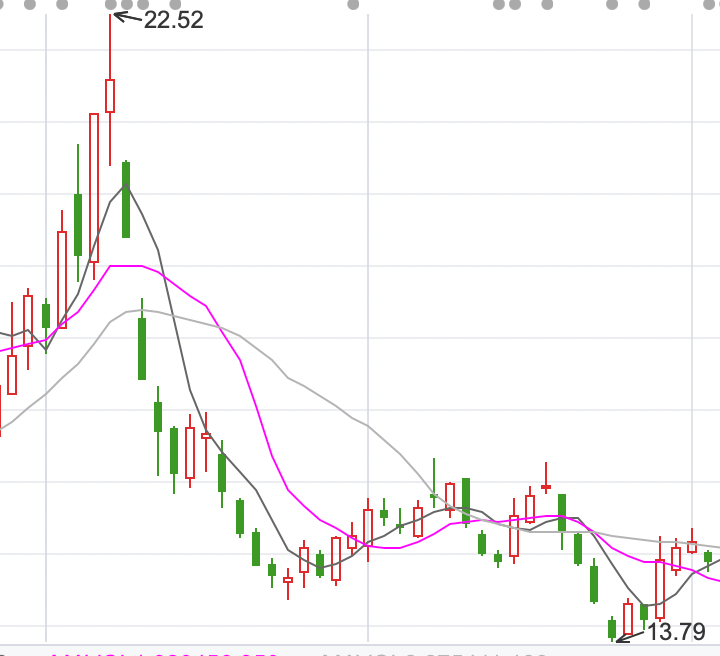Click the 22.52 high price label

(173, 20)
